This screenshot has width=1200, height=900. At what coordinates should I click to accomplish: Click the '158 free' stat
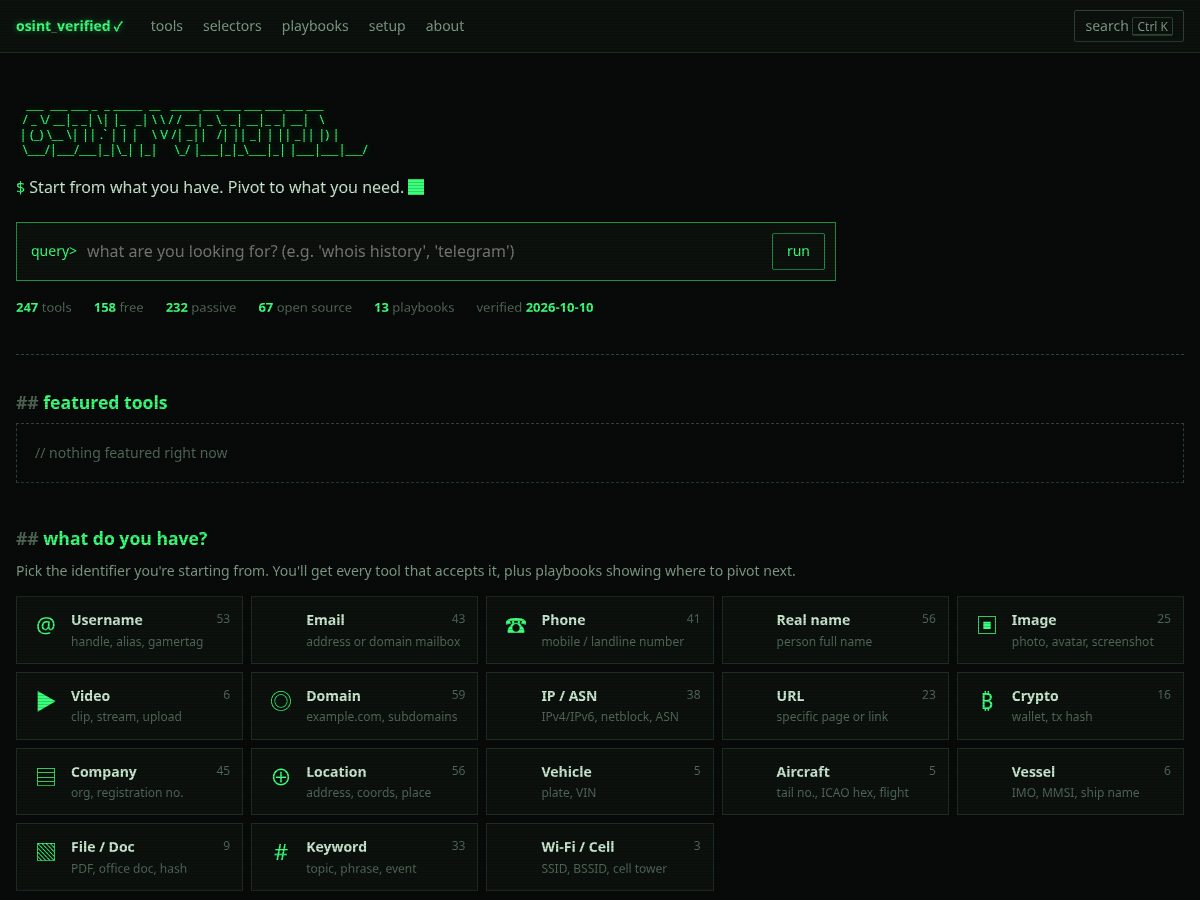tap(119, 307)
